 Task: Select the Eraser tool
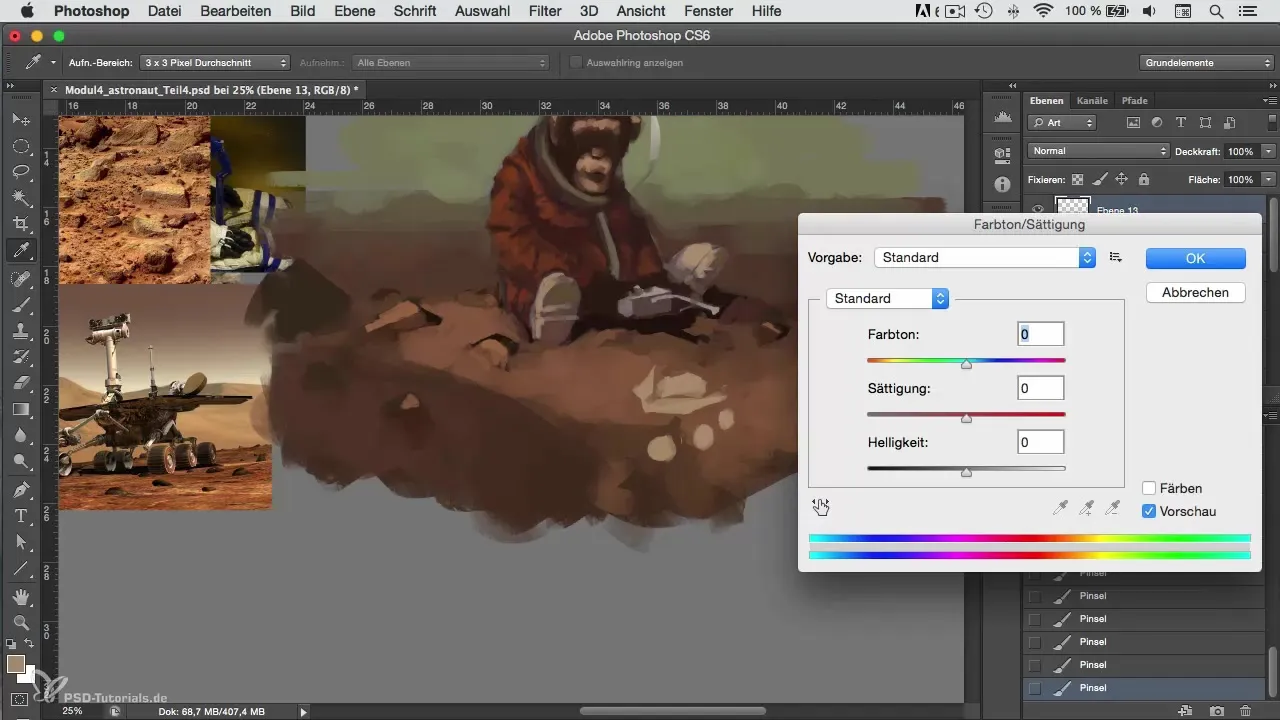20,383
